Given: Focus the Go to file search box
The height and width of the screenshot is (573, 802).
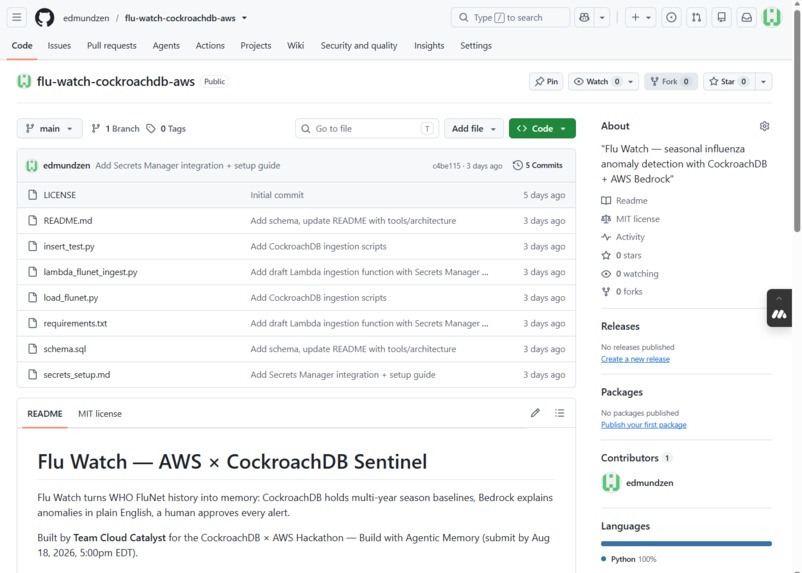Looking at the screenshot, I should tap(367, 128).
